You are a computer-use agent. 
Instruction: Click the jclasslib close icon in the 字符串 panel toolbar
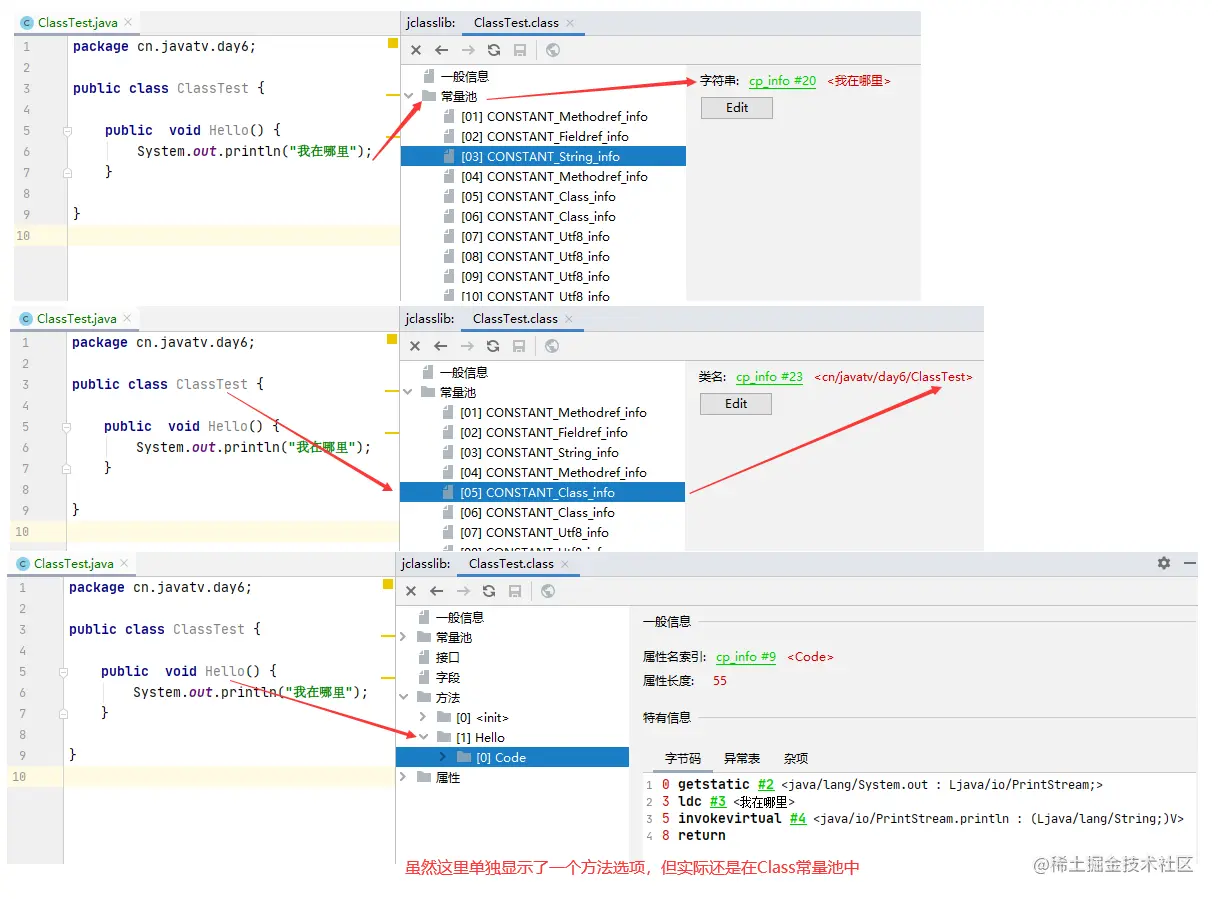pos(416,50)
